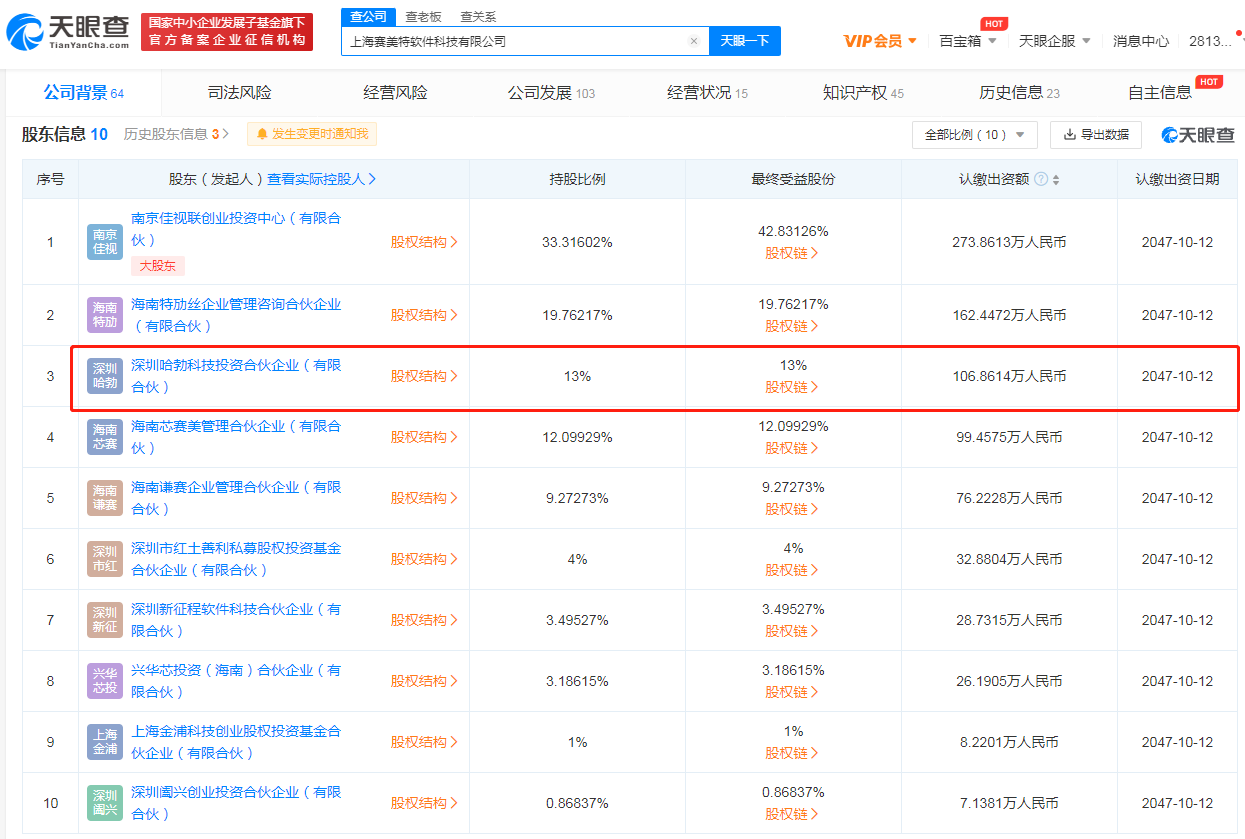Sort by 认缴出资额 using sort arrows
Screen dimensions: 1245x839
[x=1056, y=180]
